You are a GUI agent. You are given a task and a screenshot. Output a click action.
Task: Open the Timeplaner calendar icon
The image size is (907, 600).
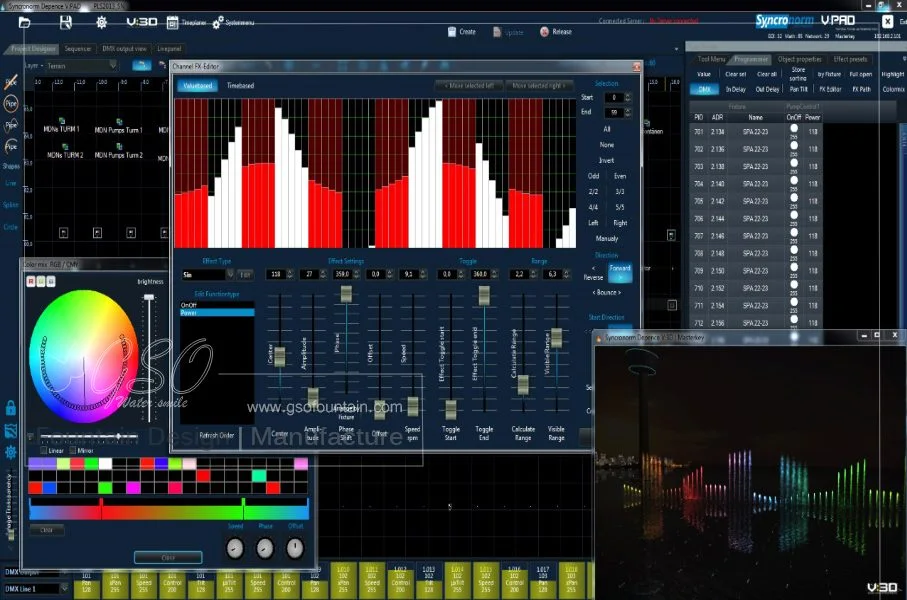pos(172,23)
